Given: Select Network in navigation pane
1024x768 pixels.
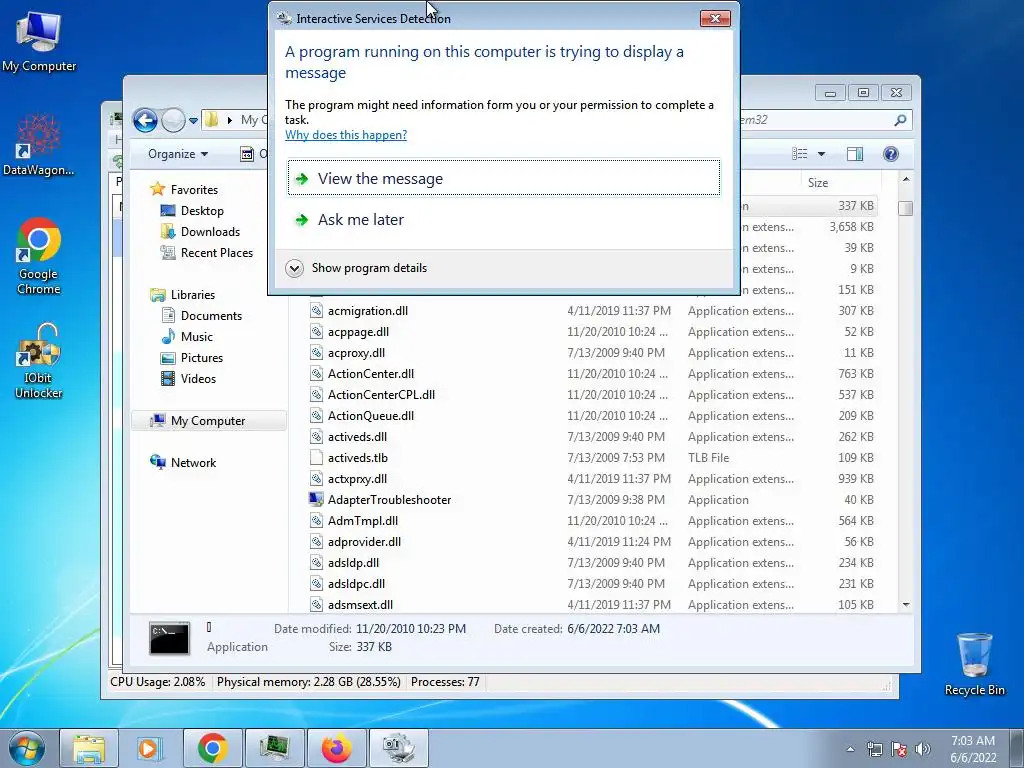Looking at the screenshot, I should 184,462.
